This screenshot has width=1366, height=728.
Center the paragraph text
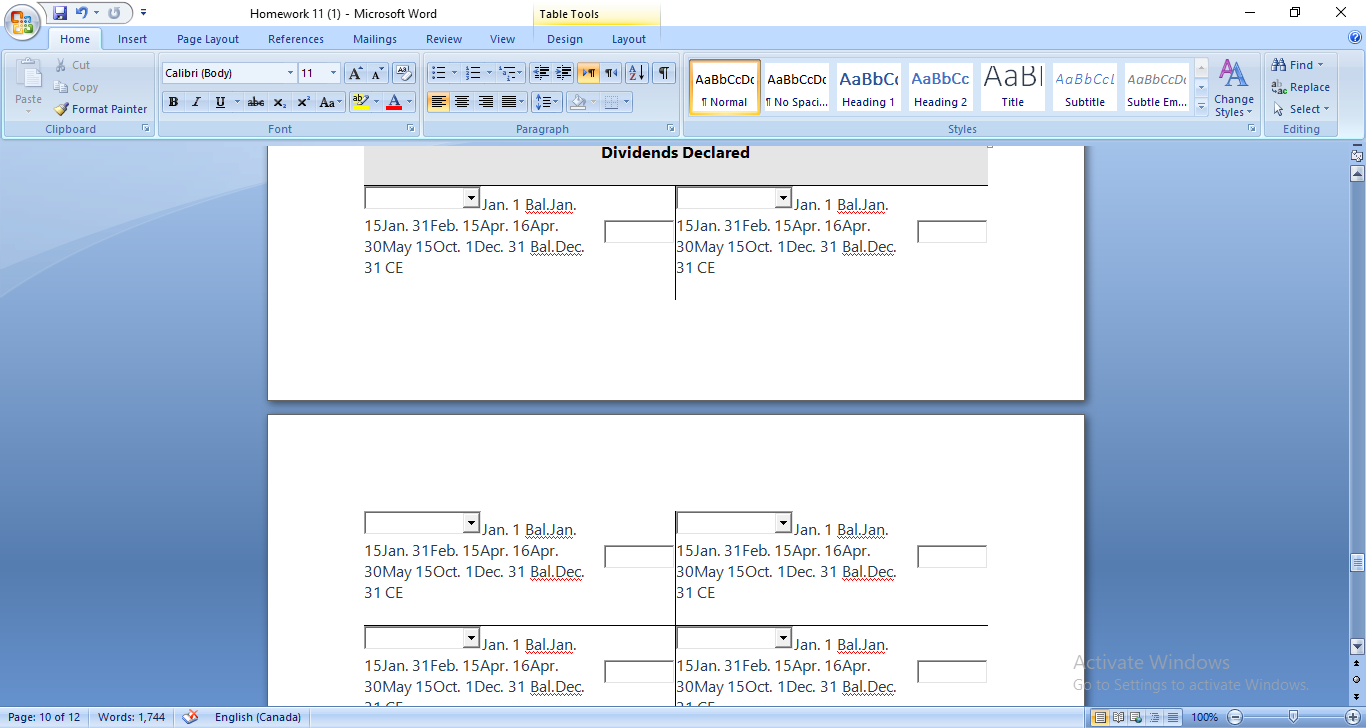click(x=462, y=102)
